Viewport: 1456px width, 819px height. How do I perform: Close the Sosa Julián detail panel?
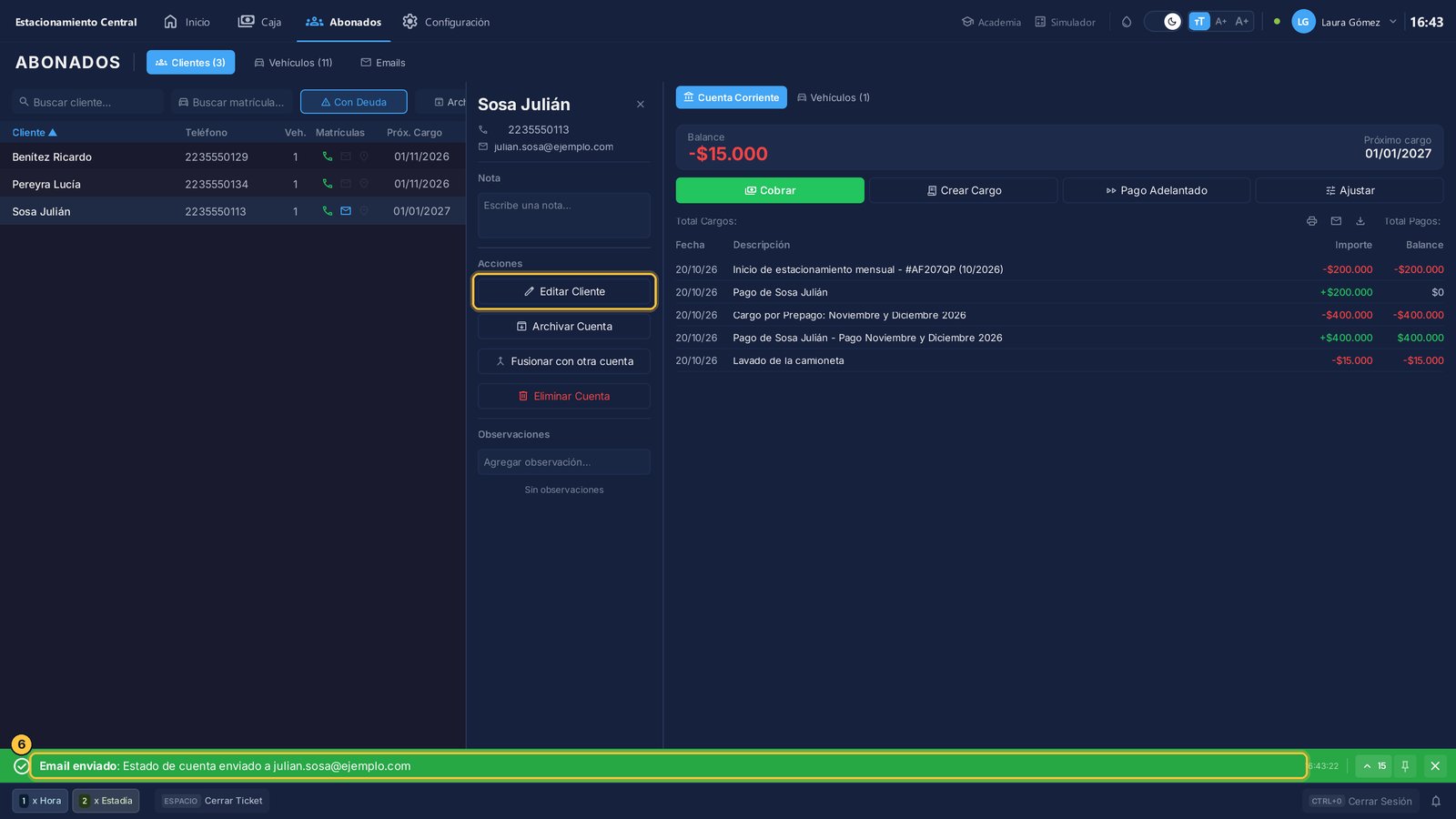coord(641,105)
